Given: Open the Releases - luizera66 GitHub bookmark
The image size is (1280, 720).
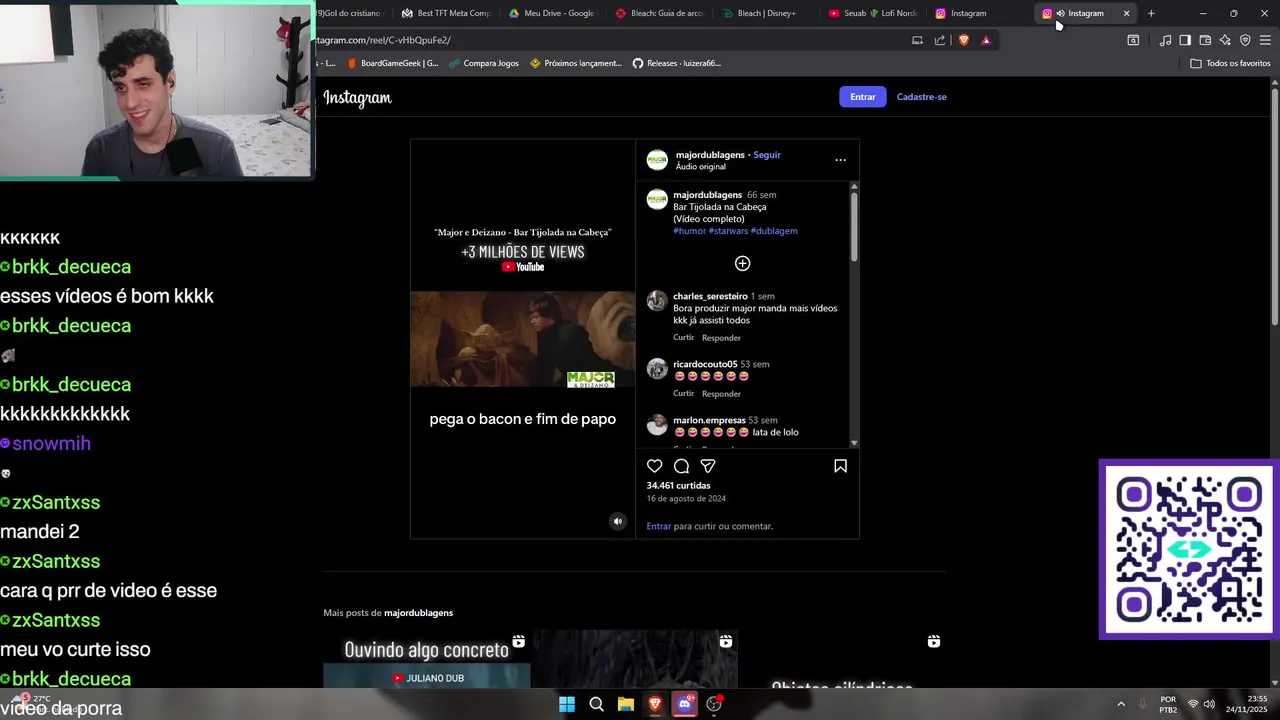Looking at the screenshot, I should coord(676,63).
